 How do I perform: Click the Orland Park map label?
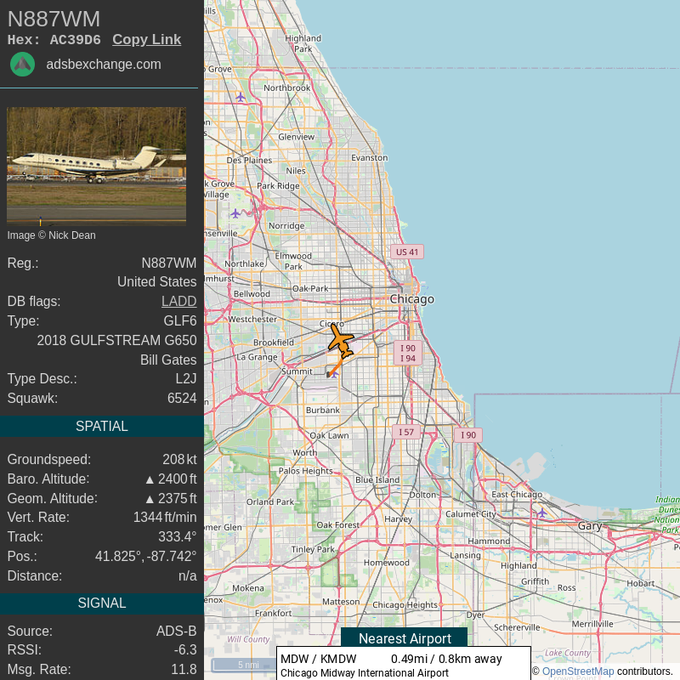point(270,502)
